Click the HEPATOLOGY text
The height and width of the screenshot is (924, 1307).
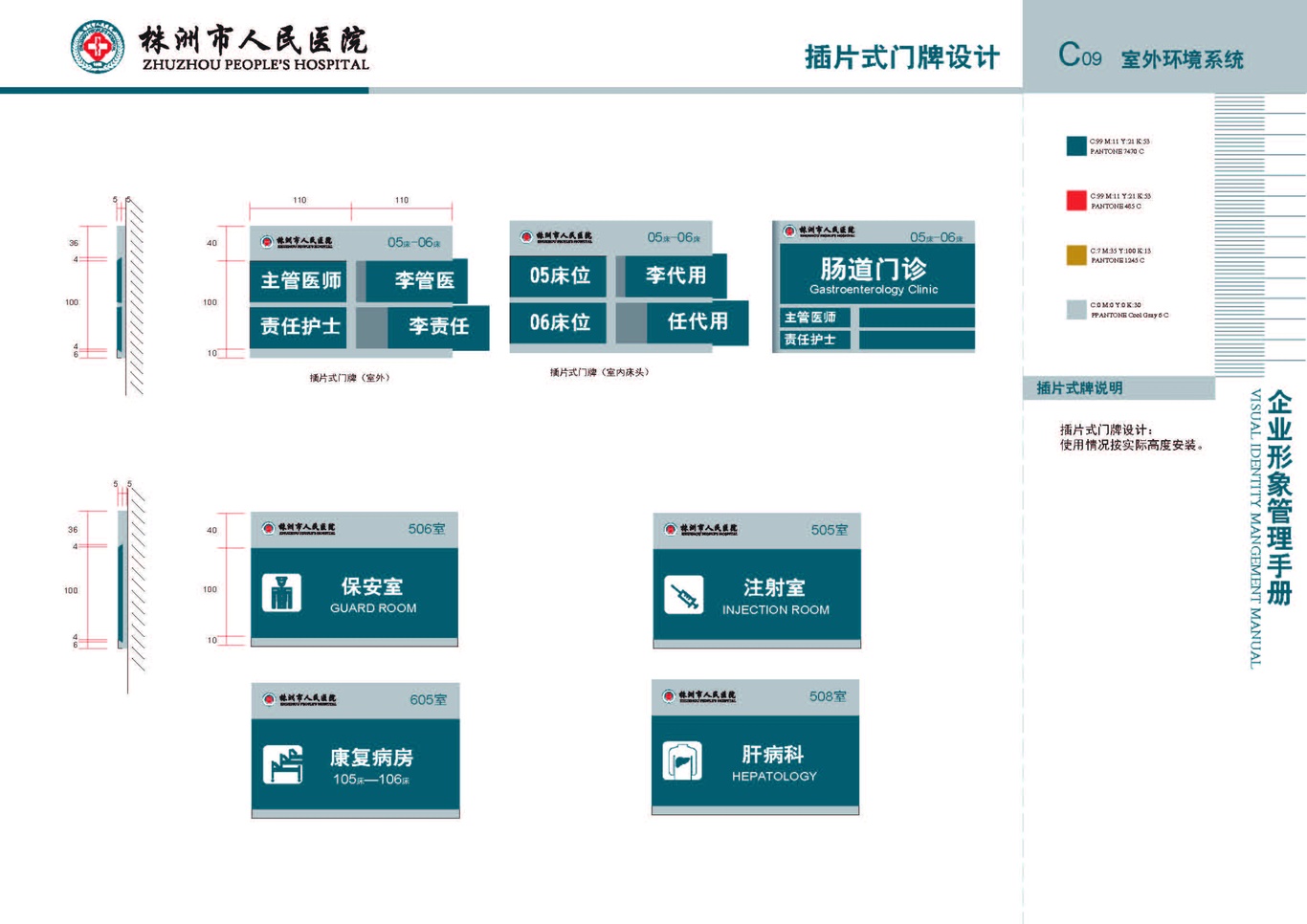click(x=774, y=777)
